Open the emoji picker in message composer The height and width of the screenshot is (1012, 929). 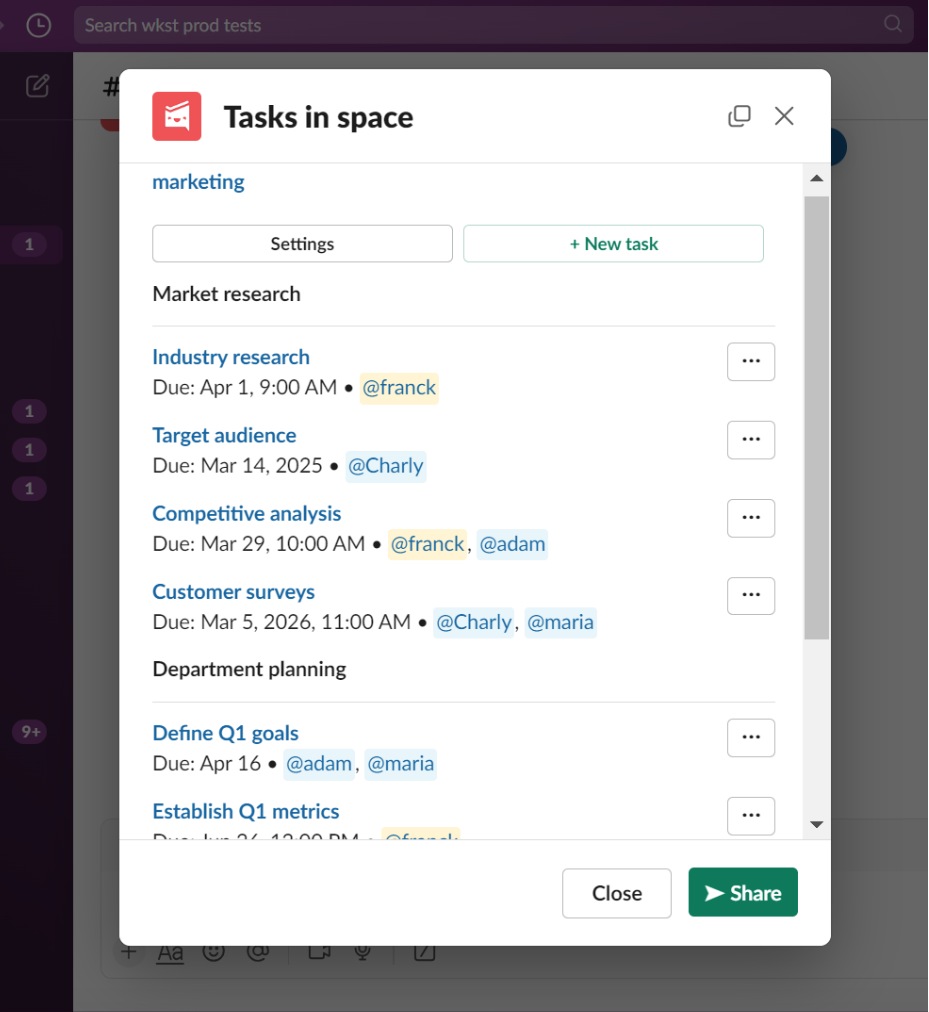click(214, 951)
